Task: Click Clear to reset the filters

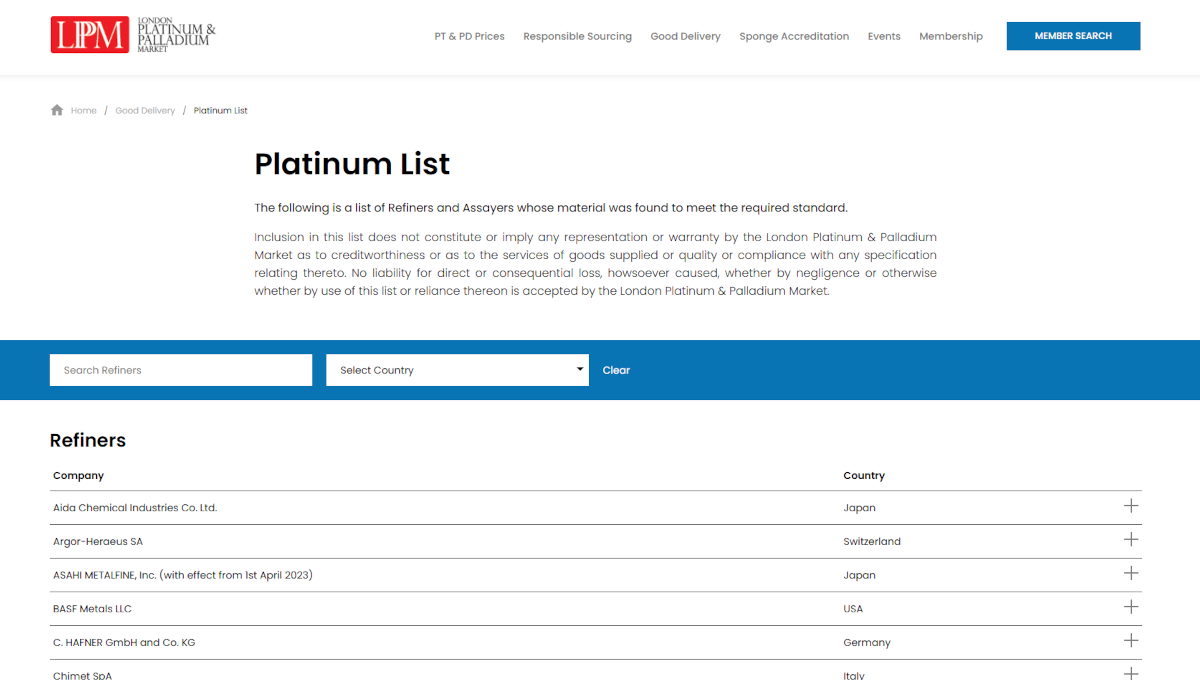Action: point(616,370)
